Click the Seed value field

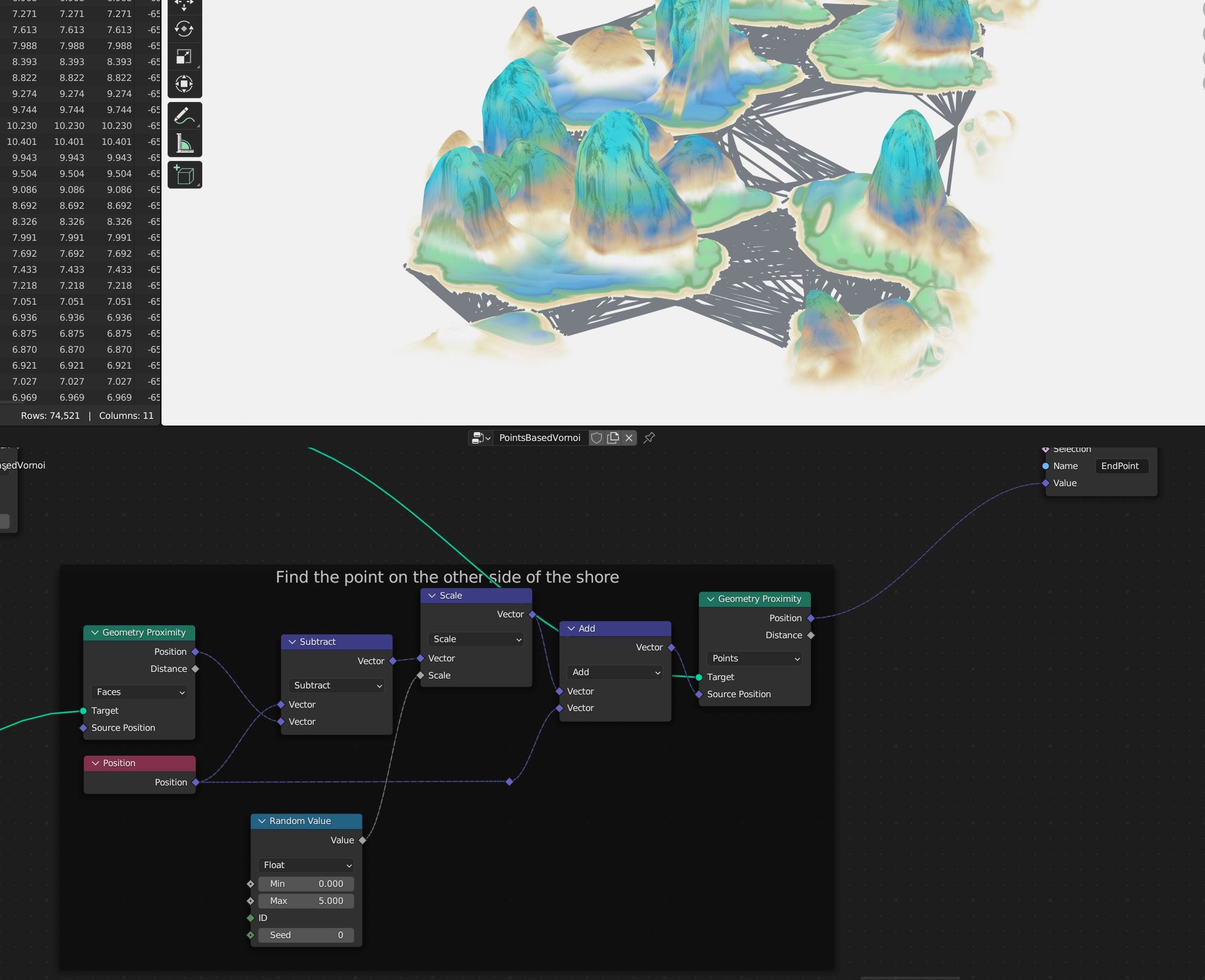click(x=306, y=935)
